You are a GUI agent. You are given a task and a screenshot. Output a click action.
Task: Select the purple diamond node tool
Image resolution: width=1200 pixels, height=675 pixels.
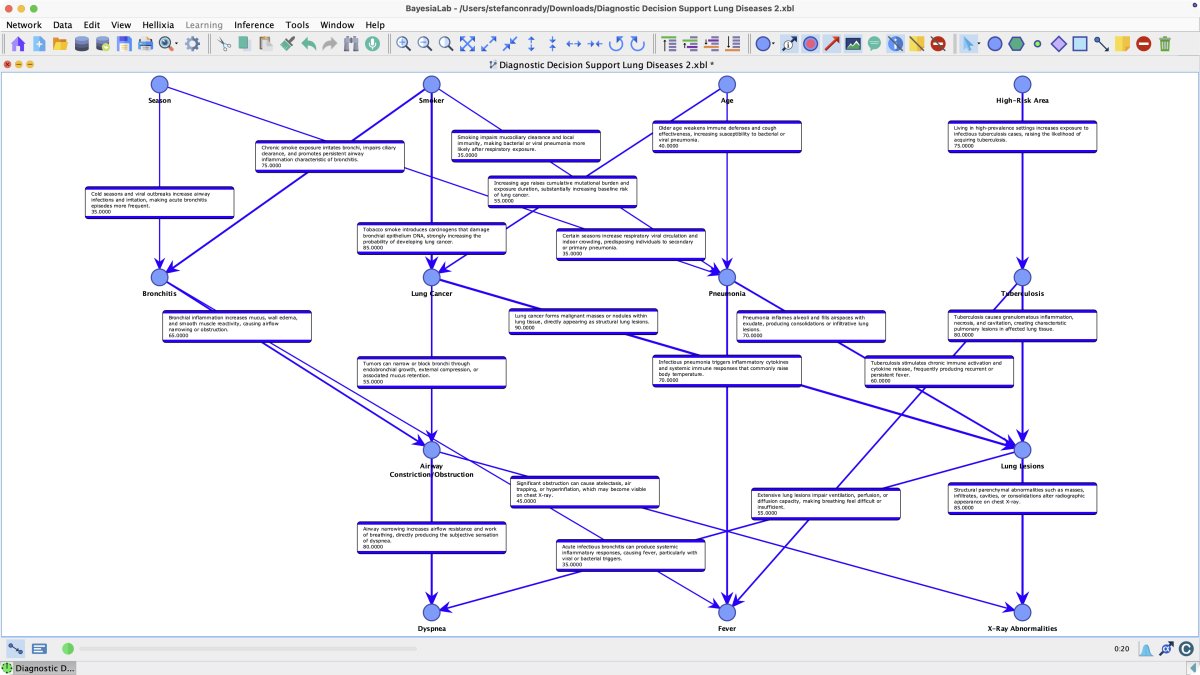click(x=1059, y=44)
